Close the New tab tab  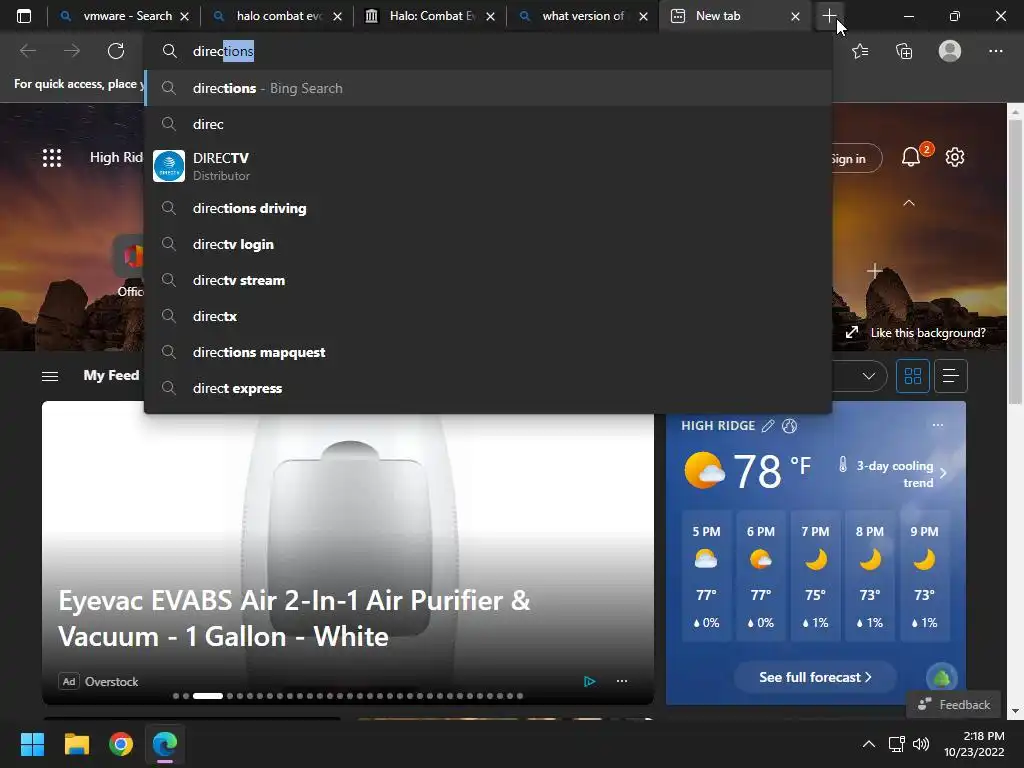[795, 16]
